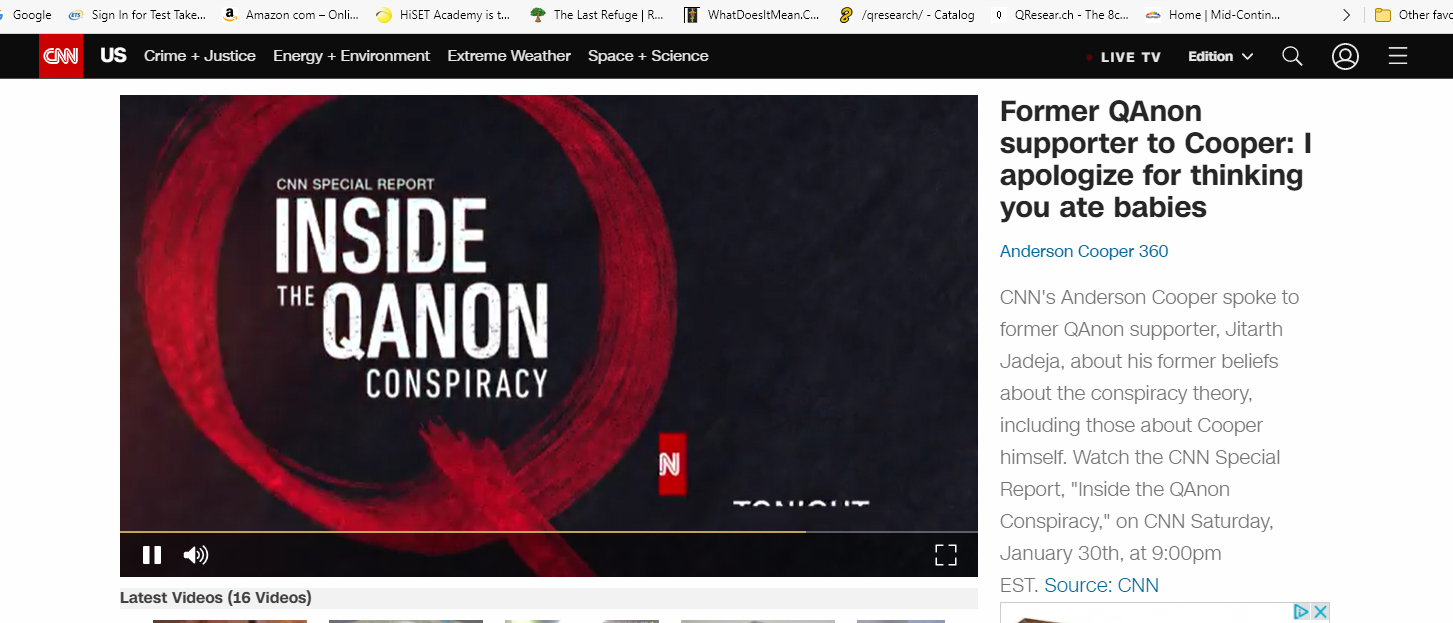Viewport: 1453px width, 623px height.
Task: Open the user account icon
Action: (x=1345, y=56)
